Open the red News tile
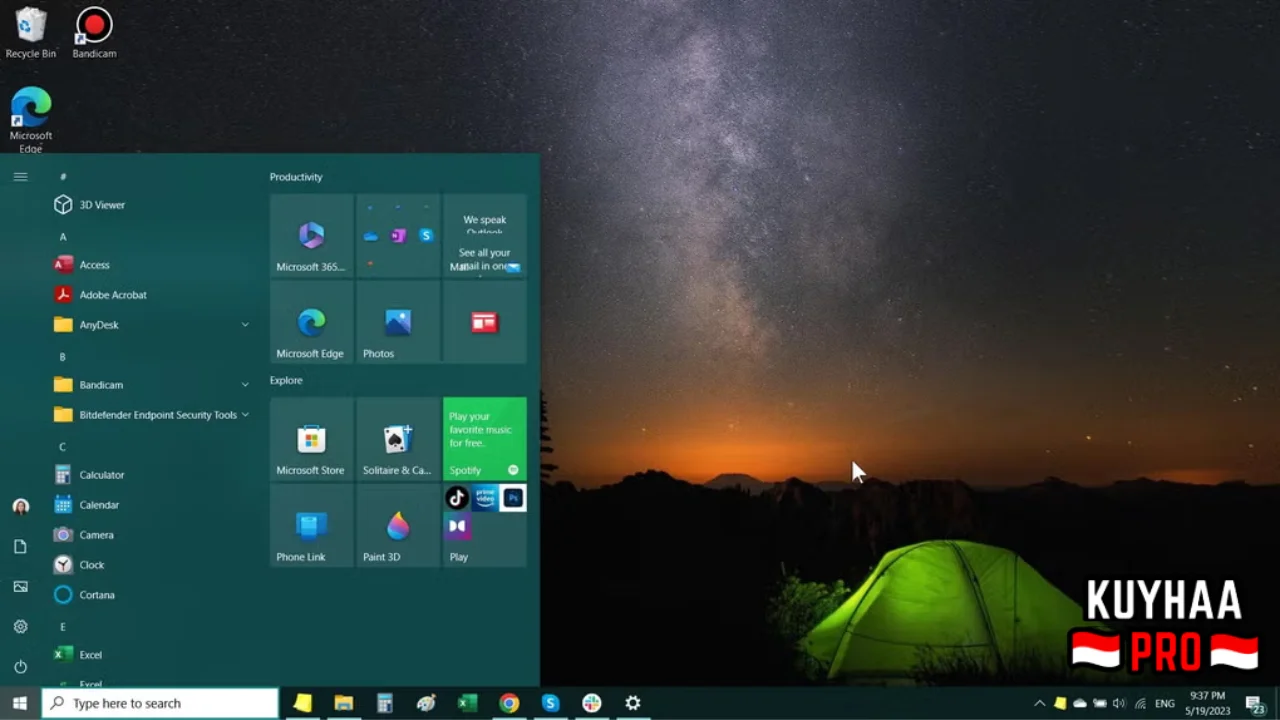1280x720 pixels. pos(485,322)
